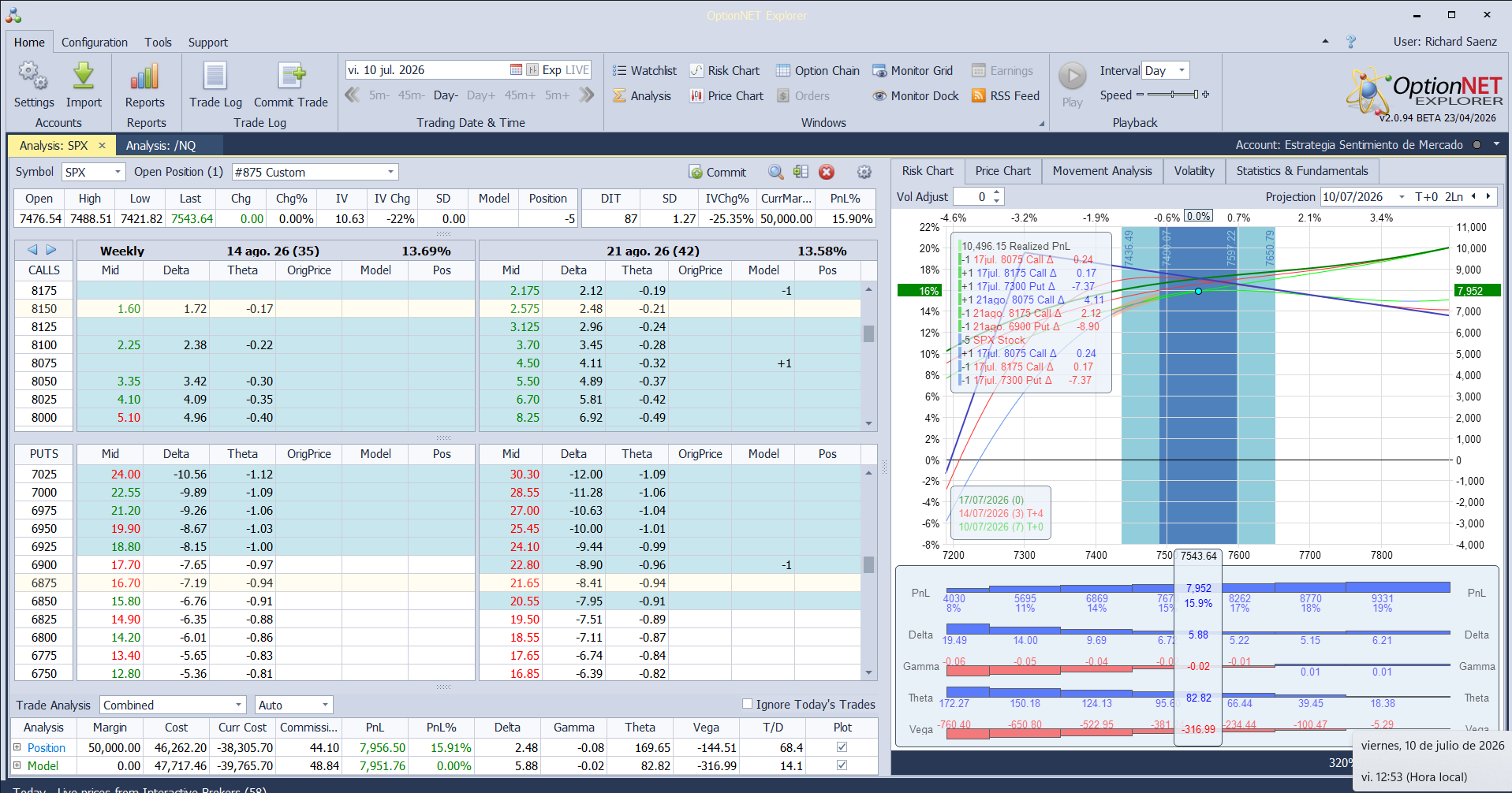Increase Vol Adjust with the up stepper
The width and height of the screenshot is (1512, 793).
click(997, 192)
